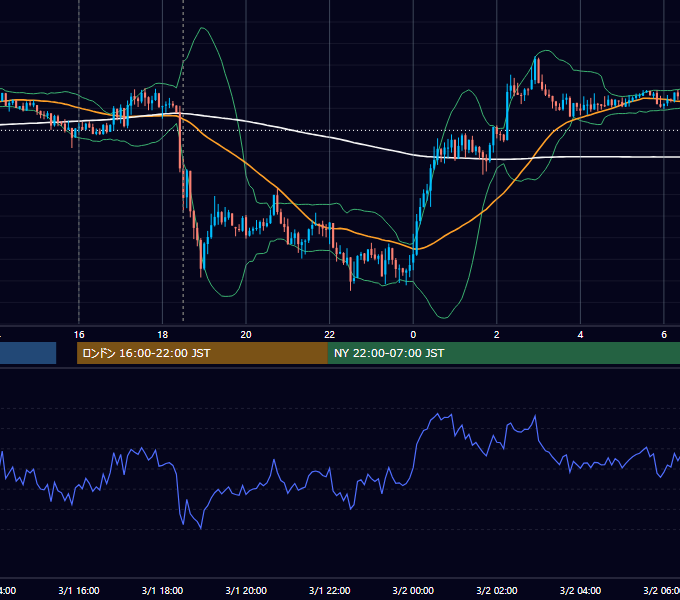The image size is (680, 600).
Task: Click the "4" hour label on upper time axis
Action: [x=580, y=335]
